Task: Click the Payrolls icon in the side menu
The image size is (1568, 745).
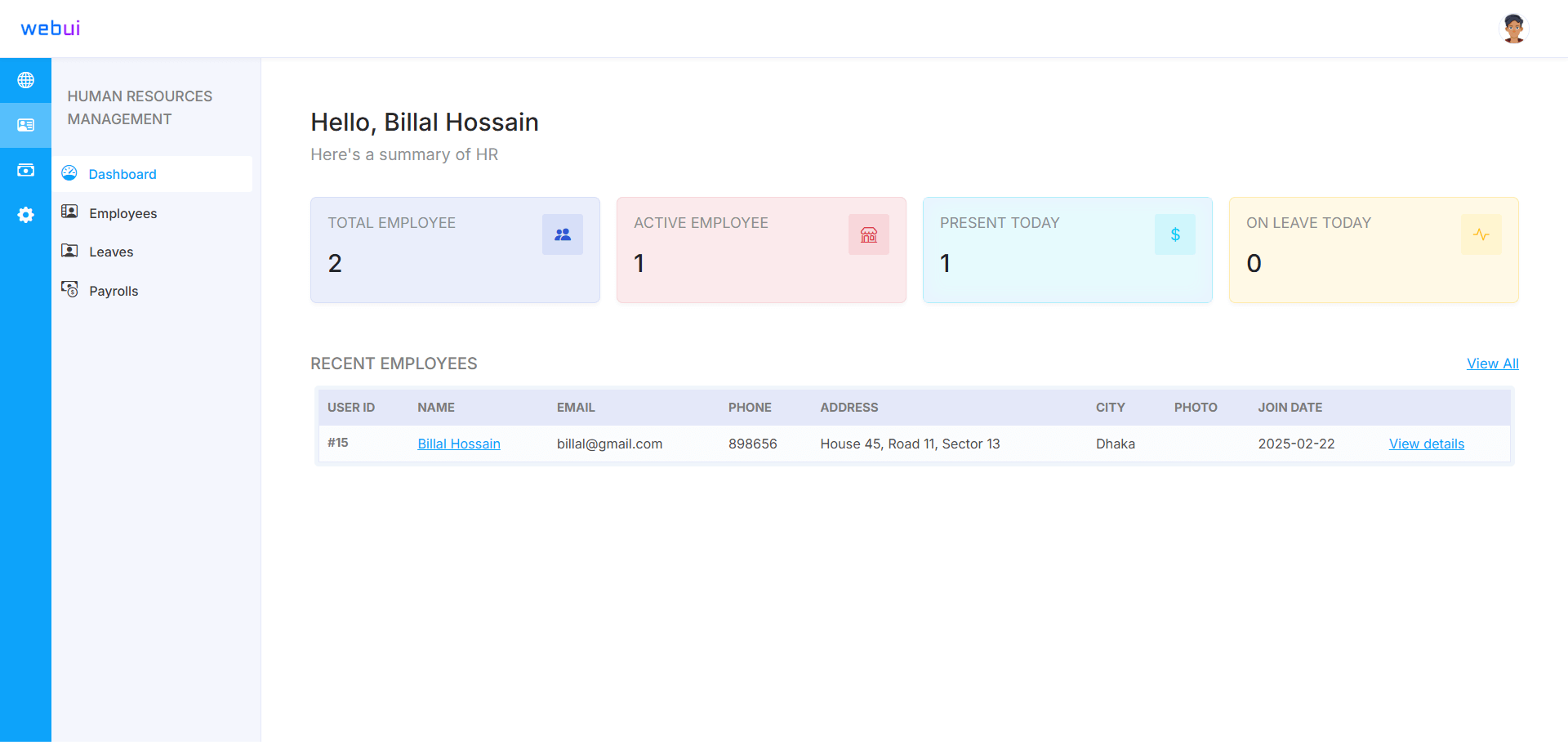Action: pyautogui.click(x=69, y=289)
